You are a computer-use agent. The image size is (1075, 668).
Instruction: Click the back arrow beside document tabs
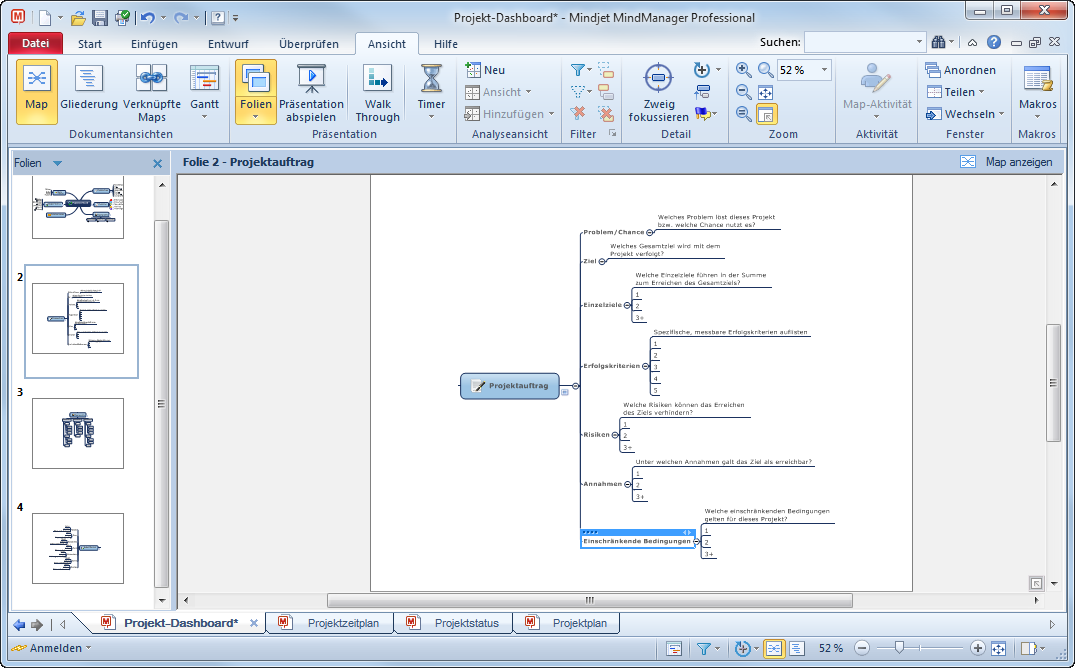[x=19, y=625]
